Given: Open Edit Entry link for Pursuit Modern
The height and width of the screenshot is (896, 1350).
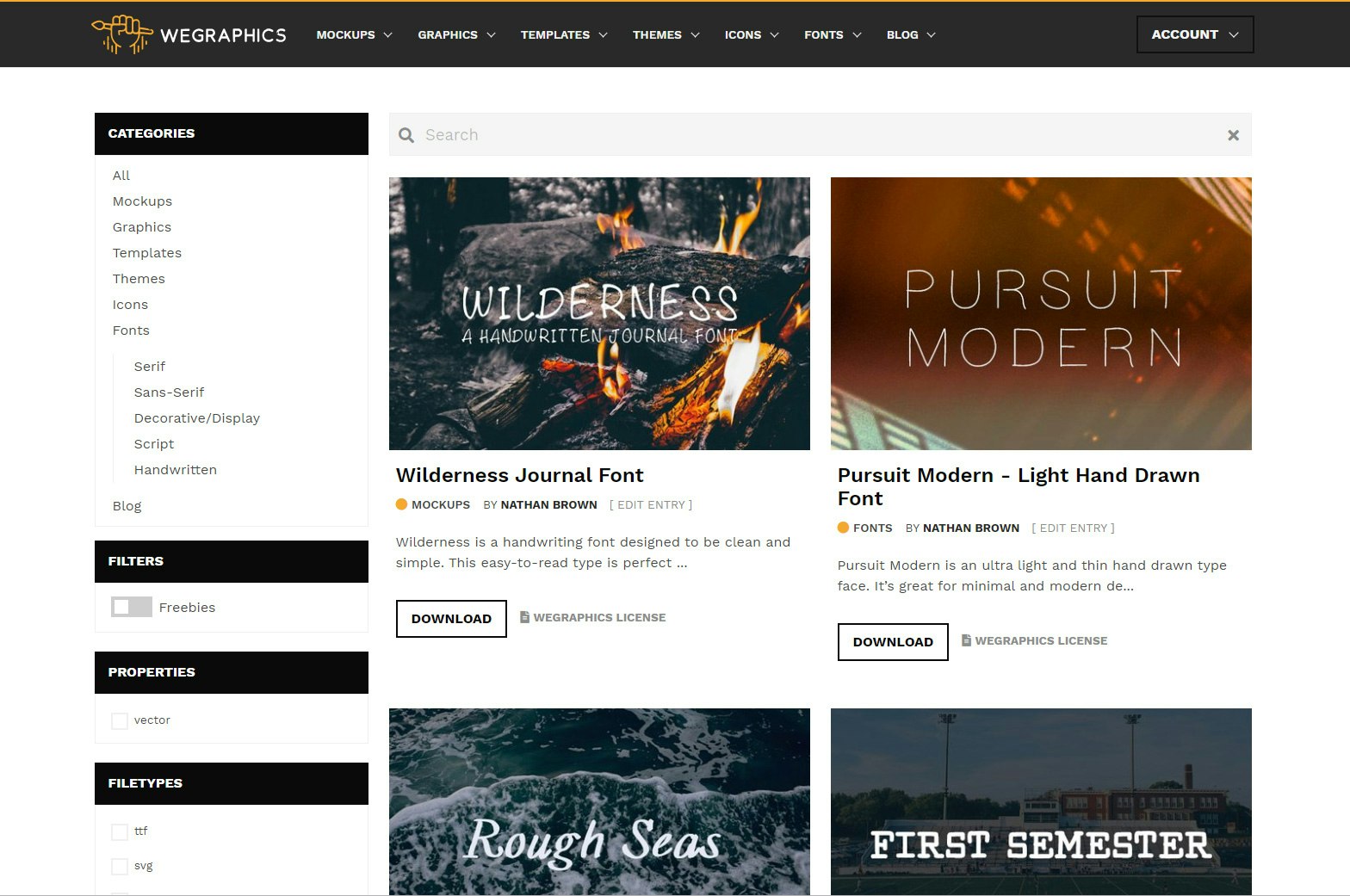Looking at the screenshot, I should [x=1073, y=528].
